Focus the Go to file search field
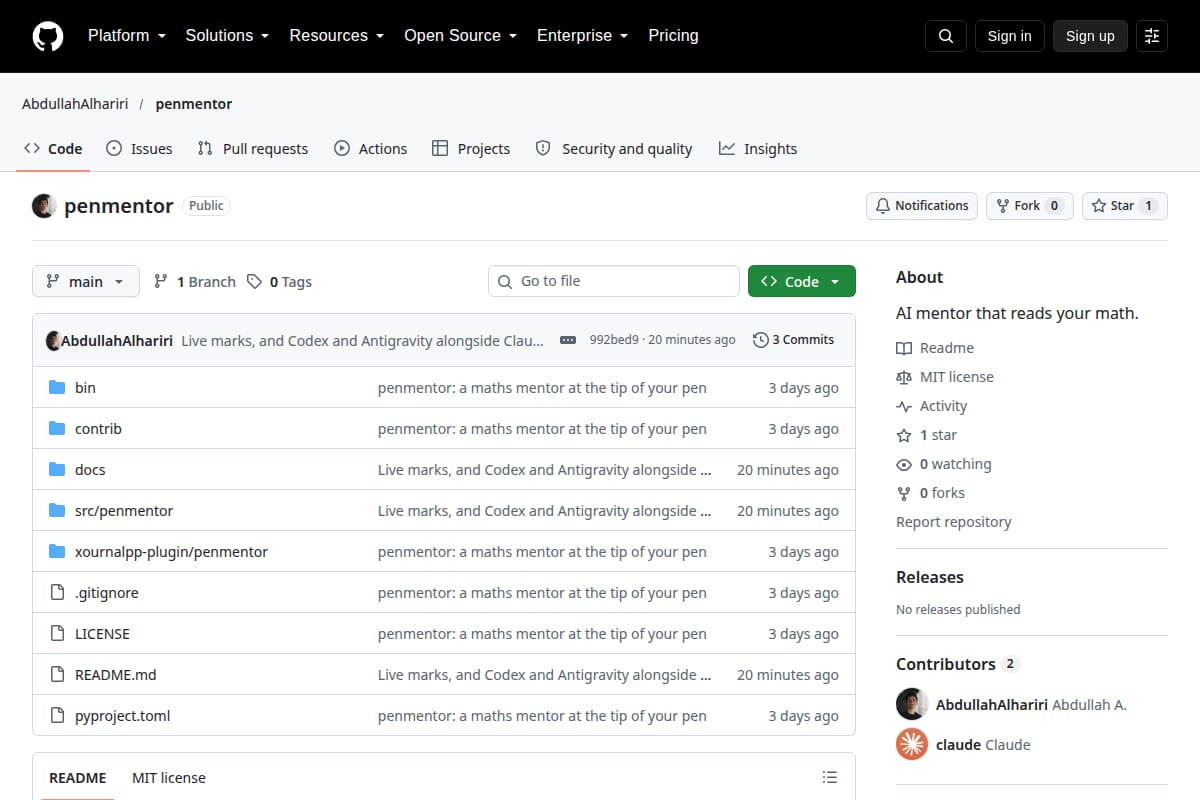The image size is (1200, 800). (x=614, y=281)
